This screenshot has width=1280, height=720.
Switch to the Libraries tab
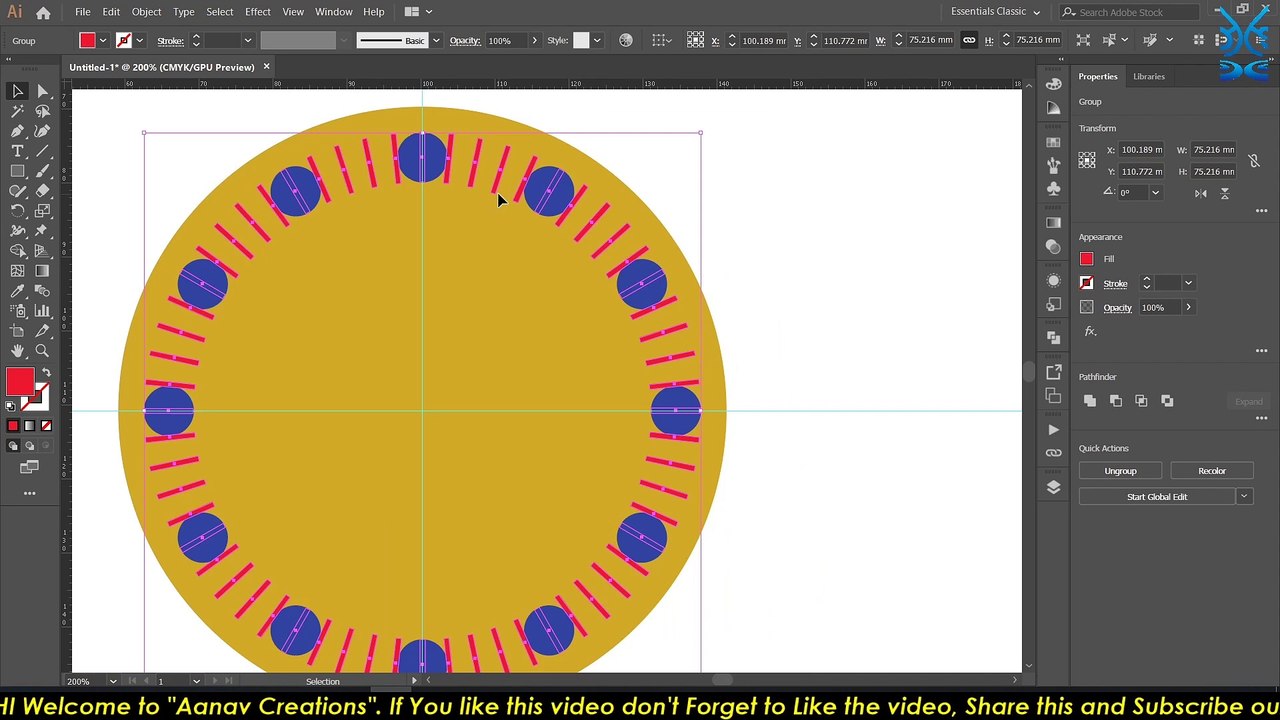point(1148,76)
